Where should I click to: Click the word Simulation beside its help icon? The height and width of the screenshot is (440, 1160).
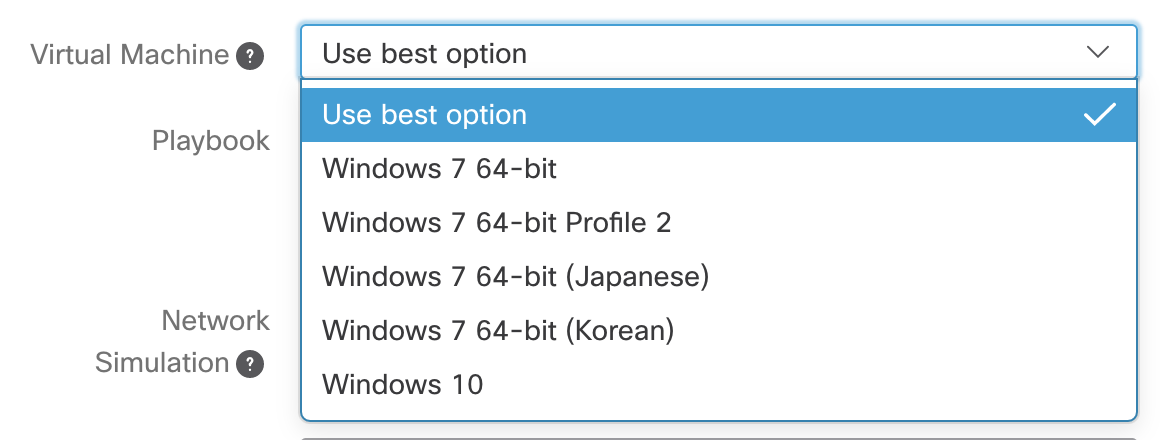162,363
